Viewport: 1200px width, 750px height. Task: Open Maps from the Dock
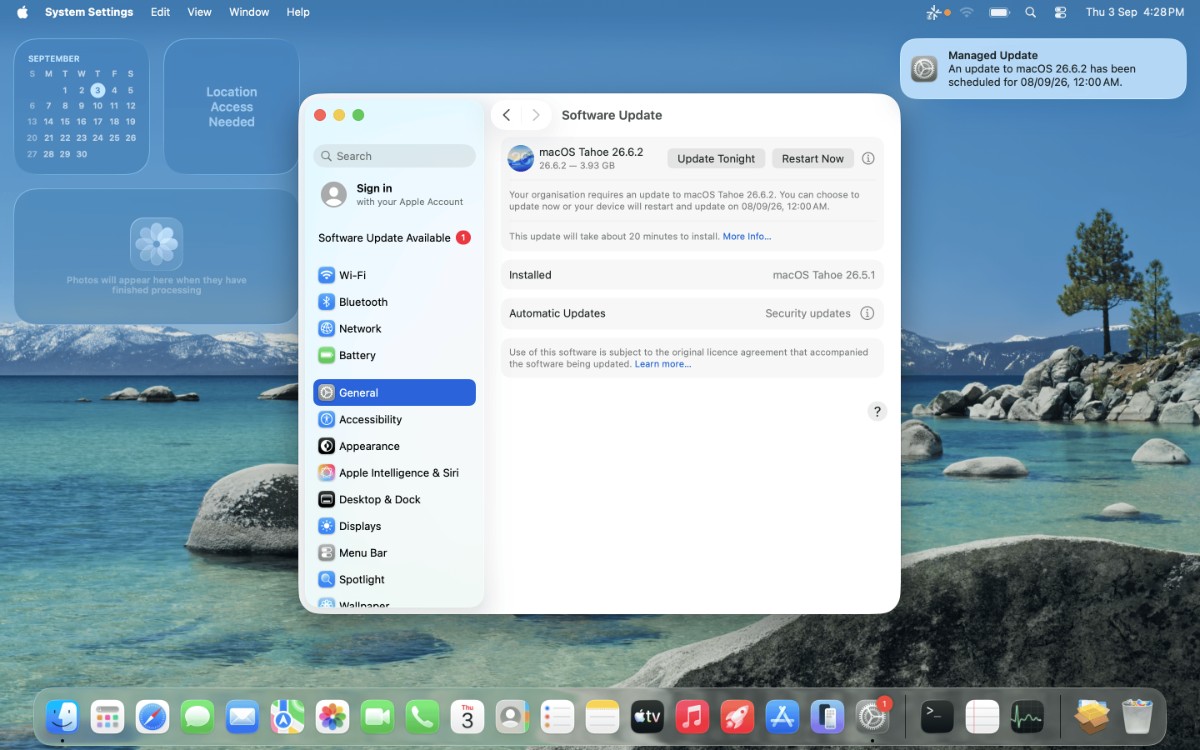click(x=287, y=717)
